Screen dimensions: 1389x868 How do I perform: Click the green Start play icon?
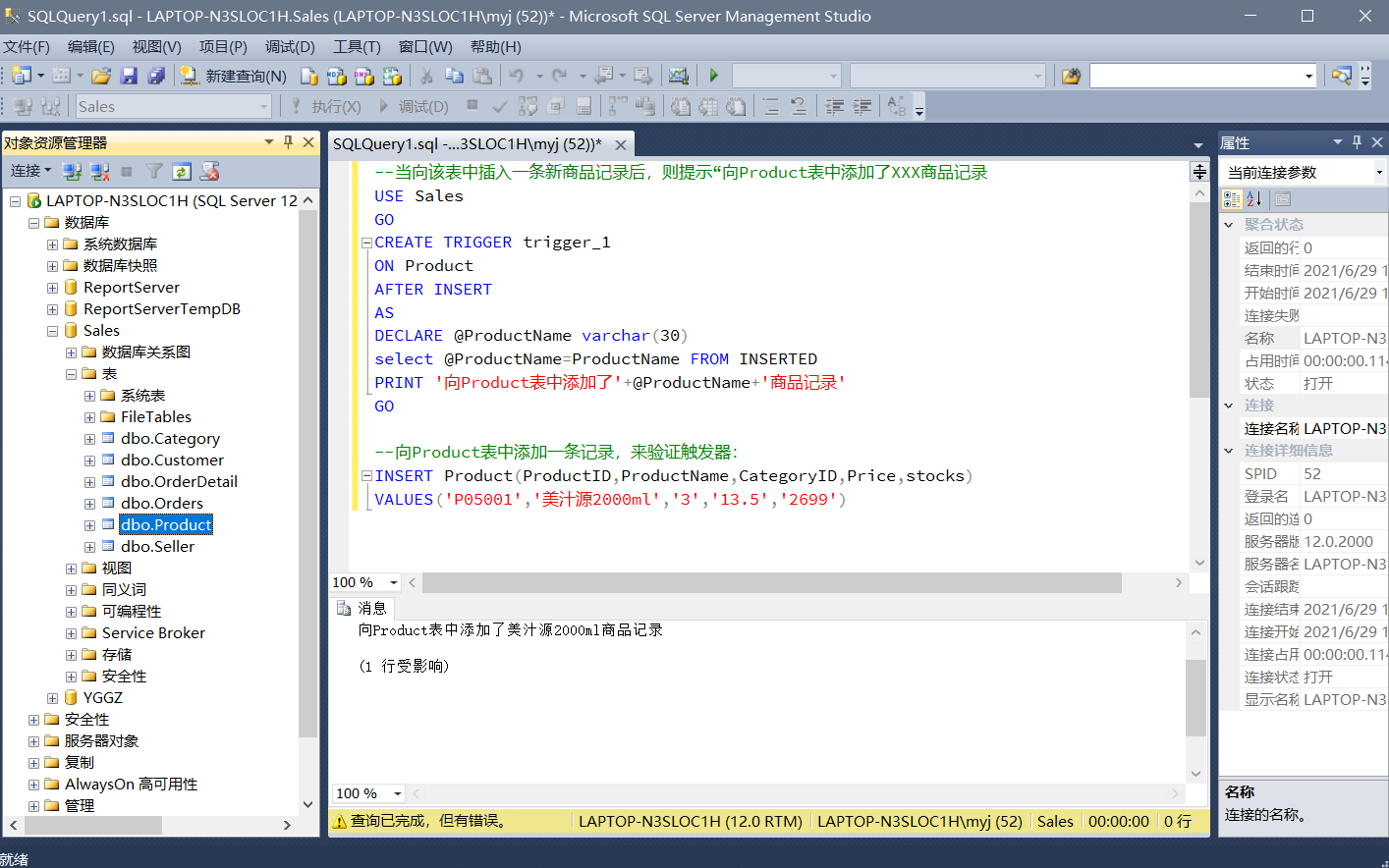click(x=714, y=76)
